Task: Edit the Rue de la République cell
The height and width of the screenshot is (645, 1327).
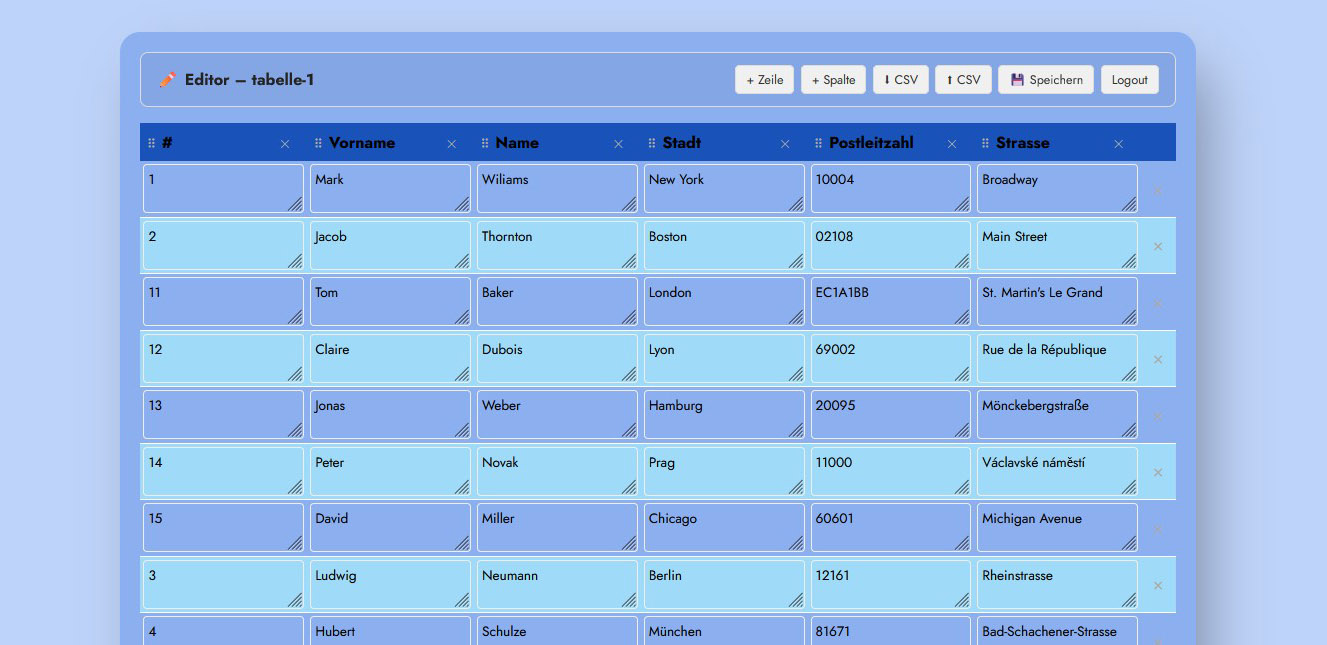Action: [1057, 358]
